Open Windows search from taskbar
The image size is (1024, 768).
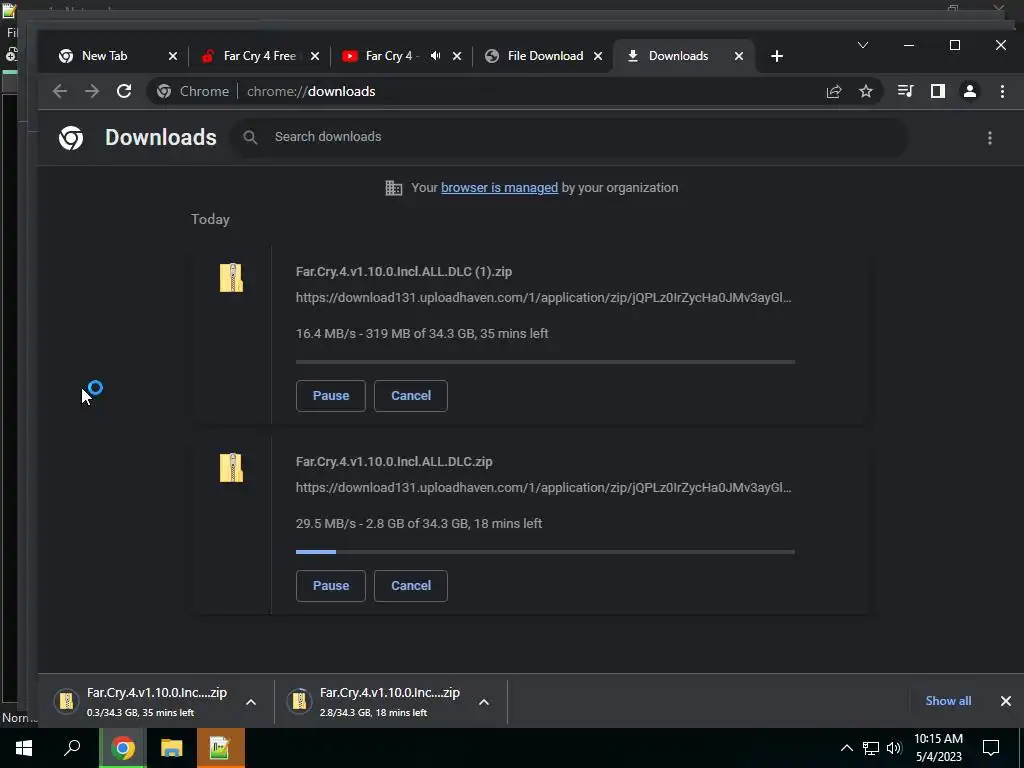pyautogui.click(x=72, y=748)
